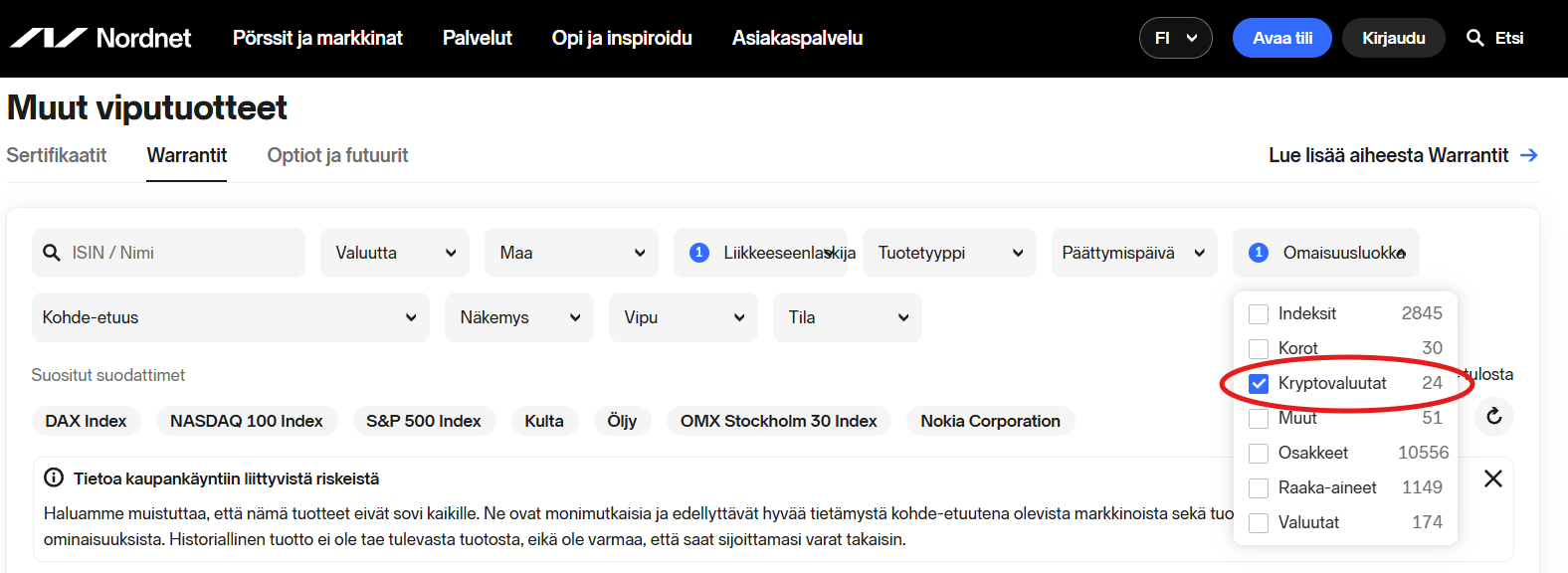Viewport: 1568px width, 573px height.
Task: Check the Korot checkbox
Action: [x=1259, y=349]
